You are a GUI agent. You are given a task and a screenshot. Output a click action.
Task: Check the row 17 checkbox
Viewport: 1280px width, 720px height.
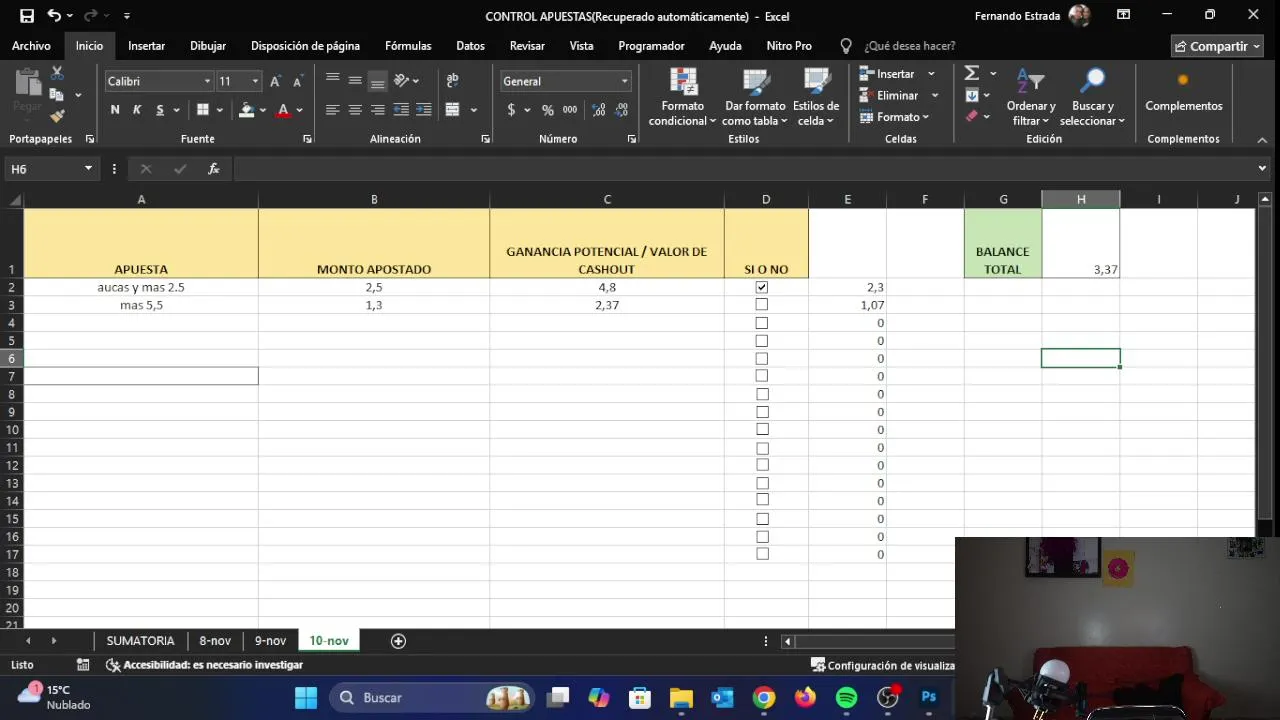pyautogui.click(x=762, y=554)
